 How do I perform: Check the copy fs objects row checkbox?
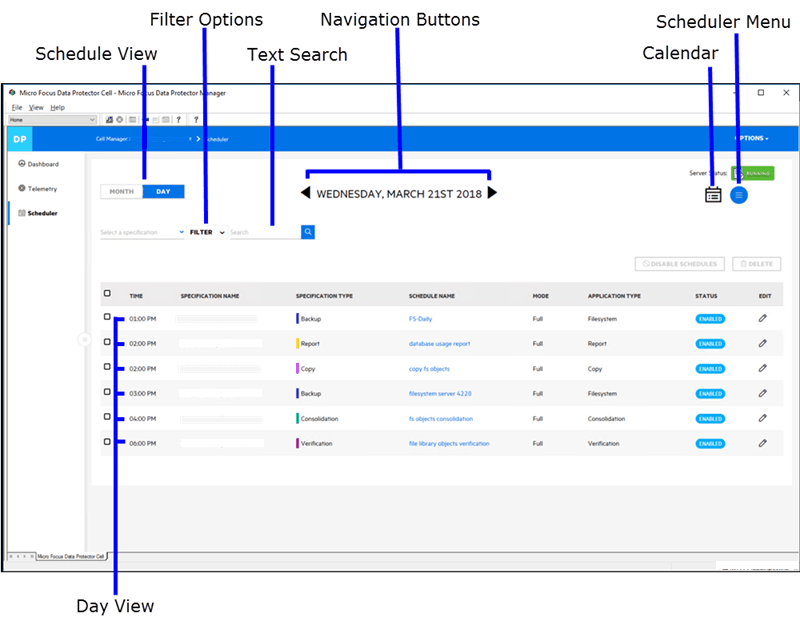[x=107, y=367]
